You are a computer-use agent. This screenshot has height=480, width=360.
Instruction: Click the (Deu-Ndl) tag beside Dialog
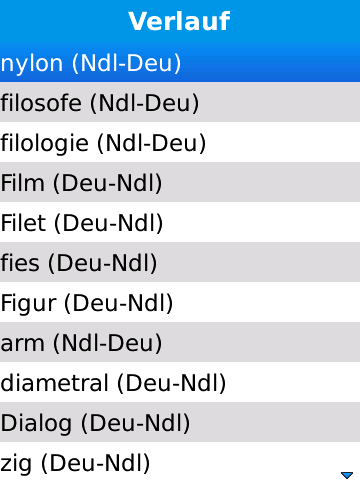click(x=136, y=423)
